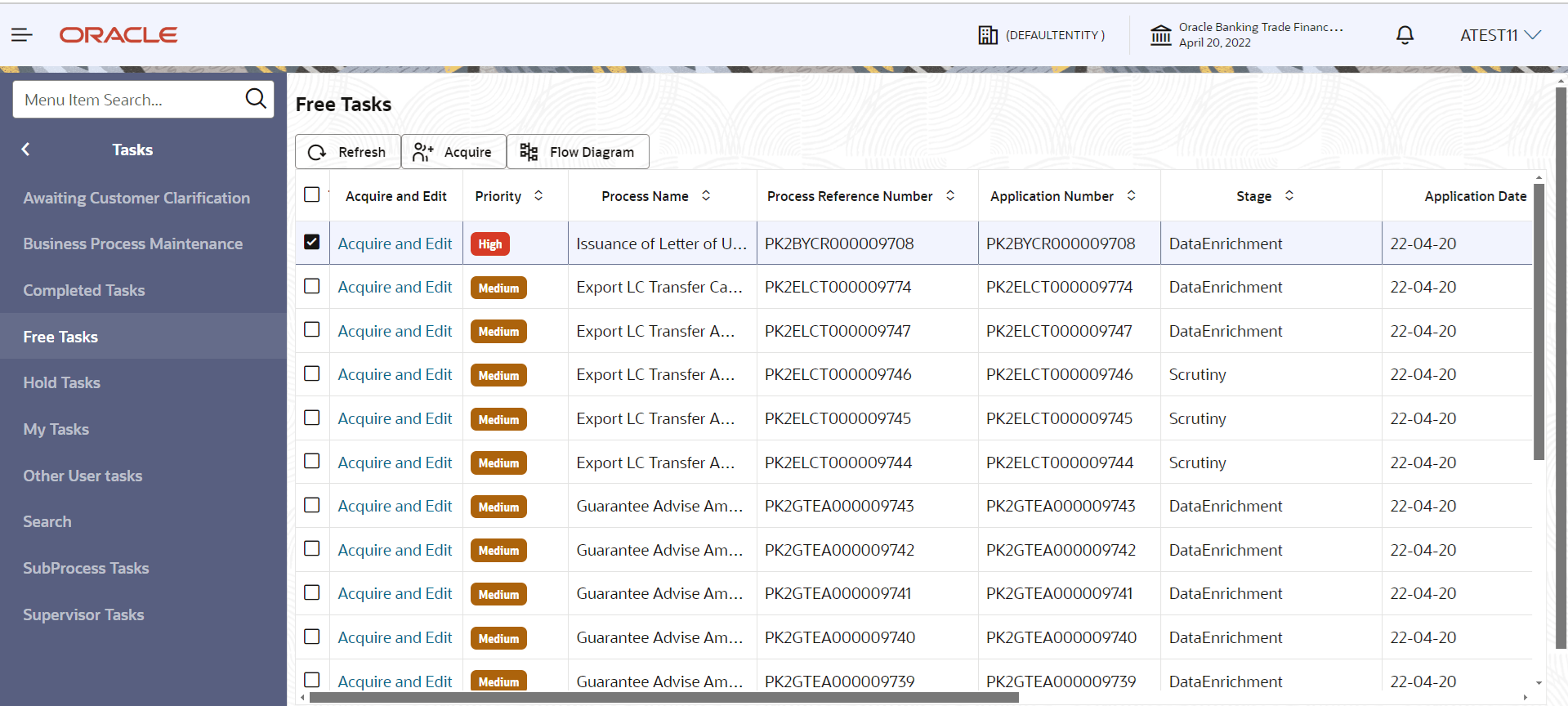This screenshot has width=1568, height=706.
Task: Click Medium badge for PK2ELCT000009745
Action: pos(498,419)
